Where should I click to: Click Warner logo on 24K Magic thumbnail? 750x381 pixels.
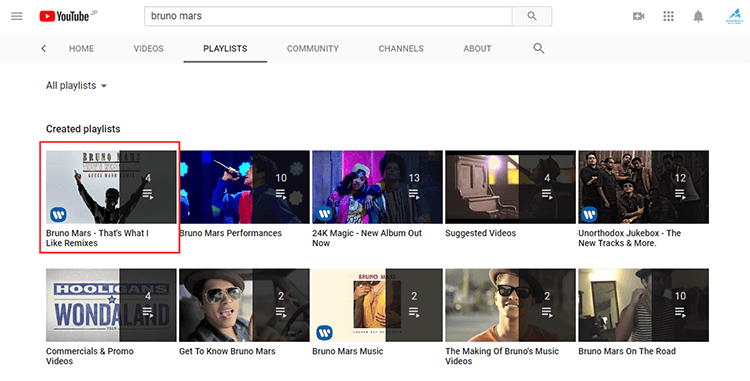click(324, 214)
